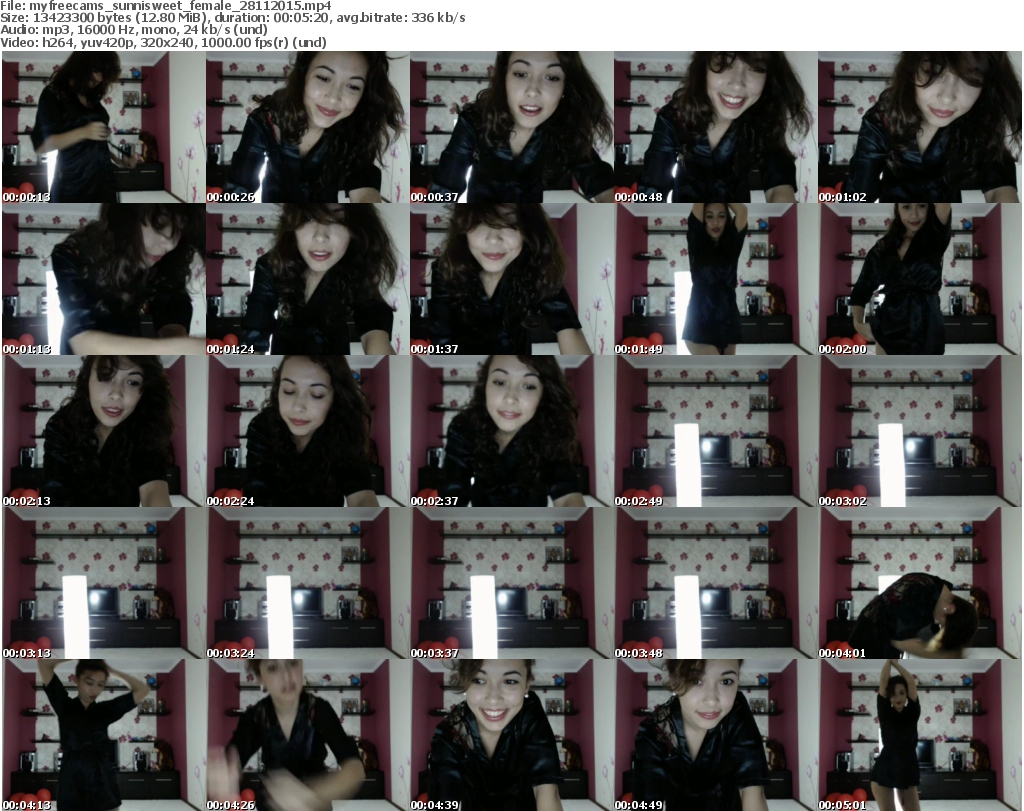The height and width of the screenshot is (811, 1024).
Task: Select the thumbnail timestamped 00:00:13
Action: [x=104, y=127]
